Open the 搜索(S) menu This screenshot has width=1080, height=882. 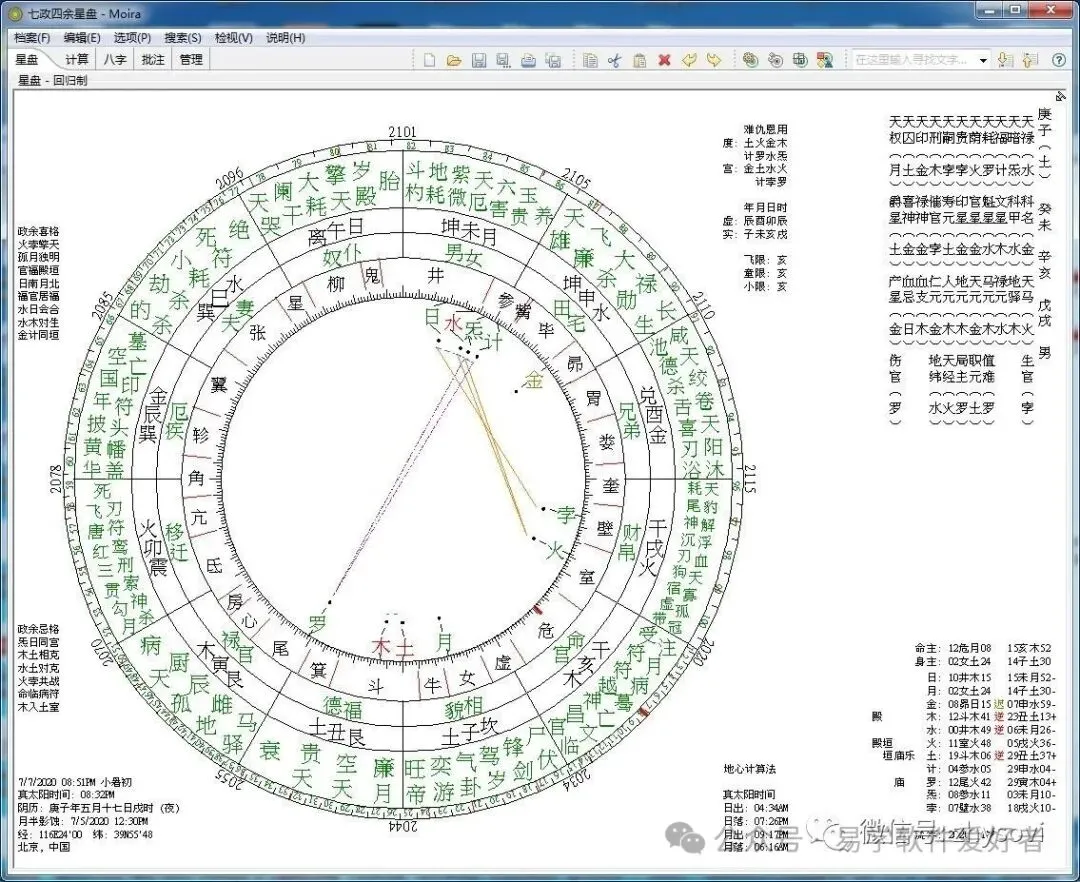click(183, 38)
